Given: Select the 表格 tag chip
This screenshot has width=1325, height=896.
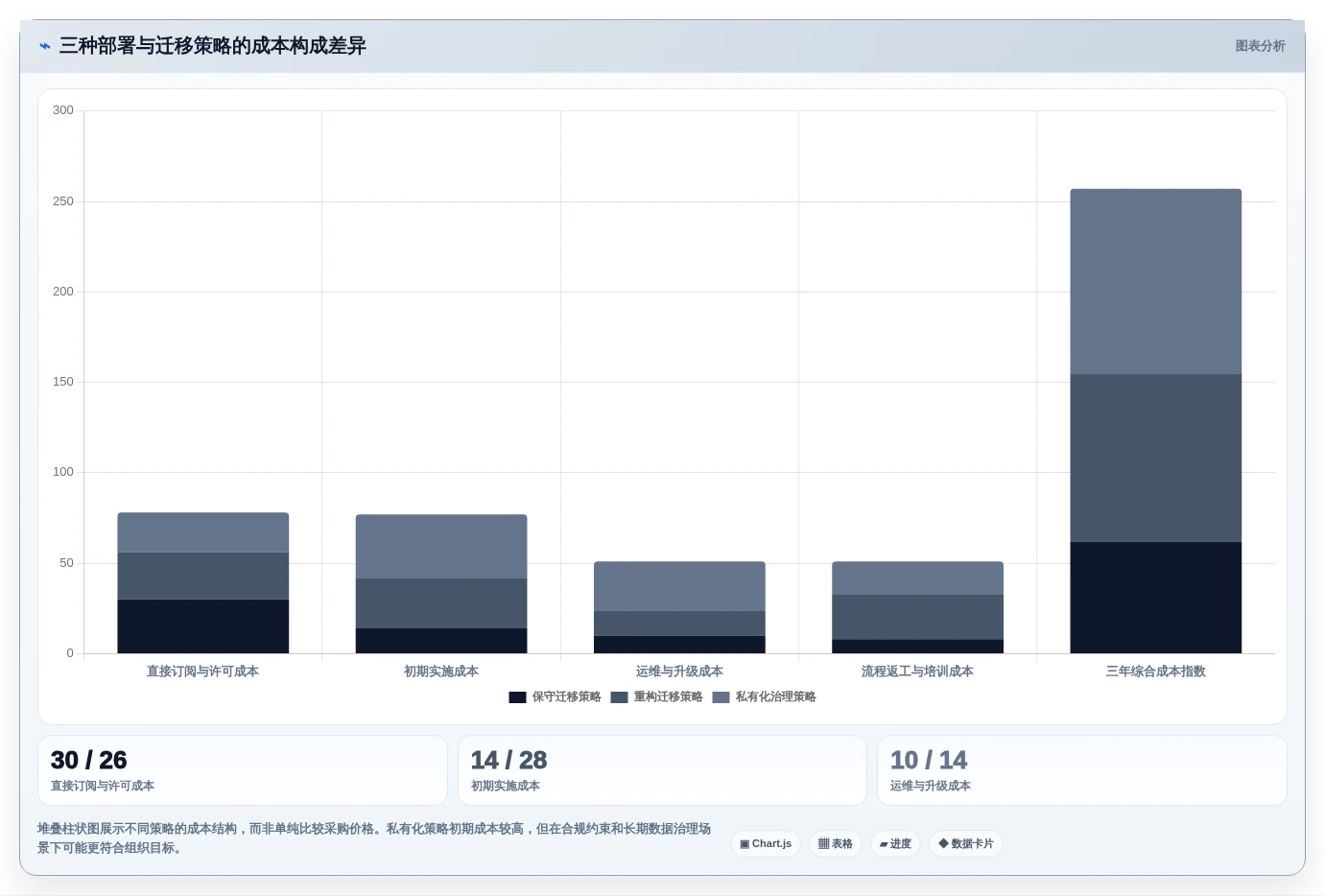Looking at the screenshot, I should pos(836,844).
